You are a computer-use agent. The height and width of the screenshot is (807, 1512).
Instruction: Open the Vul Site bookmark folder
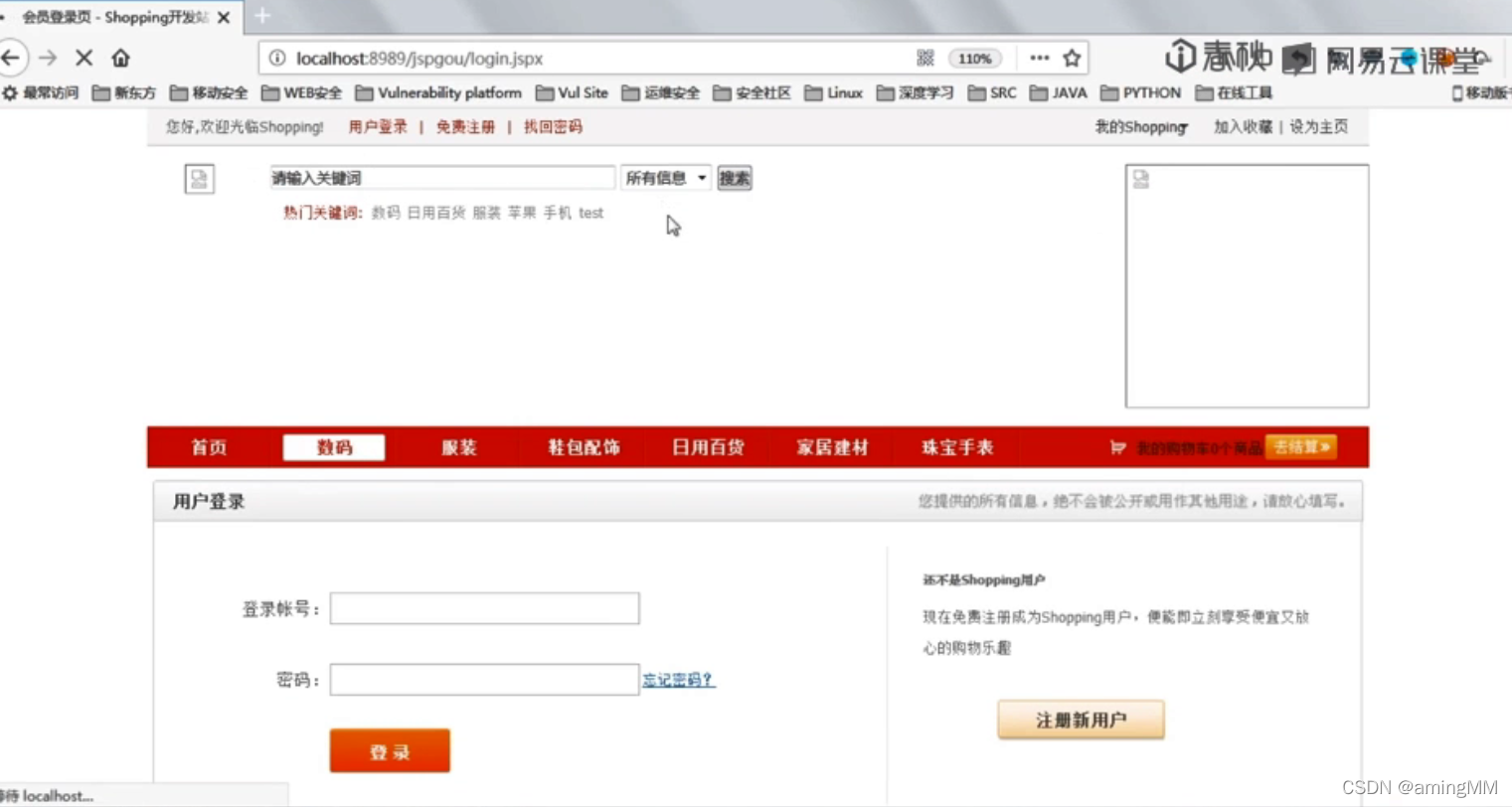click(x=572, y=92)
